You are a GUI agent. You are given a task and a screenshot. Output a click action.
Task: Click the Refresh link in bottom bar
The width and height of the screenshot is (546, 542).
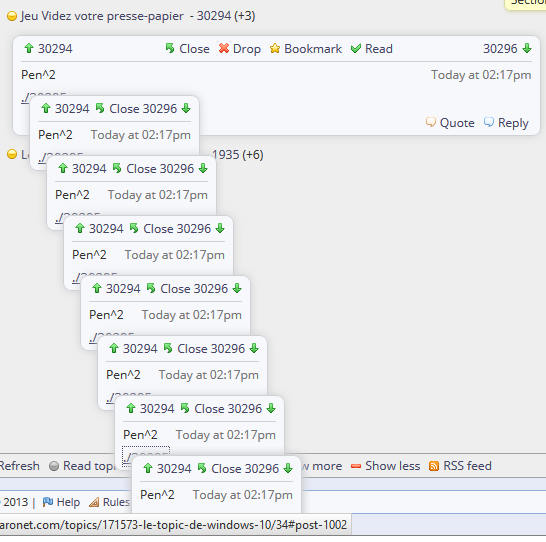(19, 466)
